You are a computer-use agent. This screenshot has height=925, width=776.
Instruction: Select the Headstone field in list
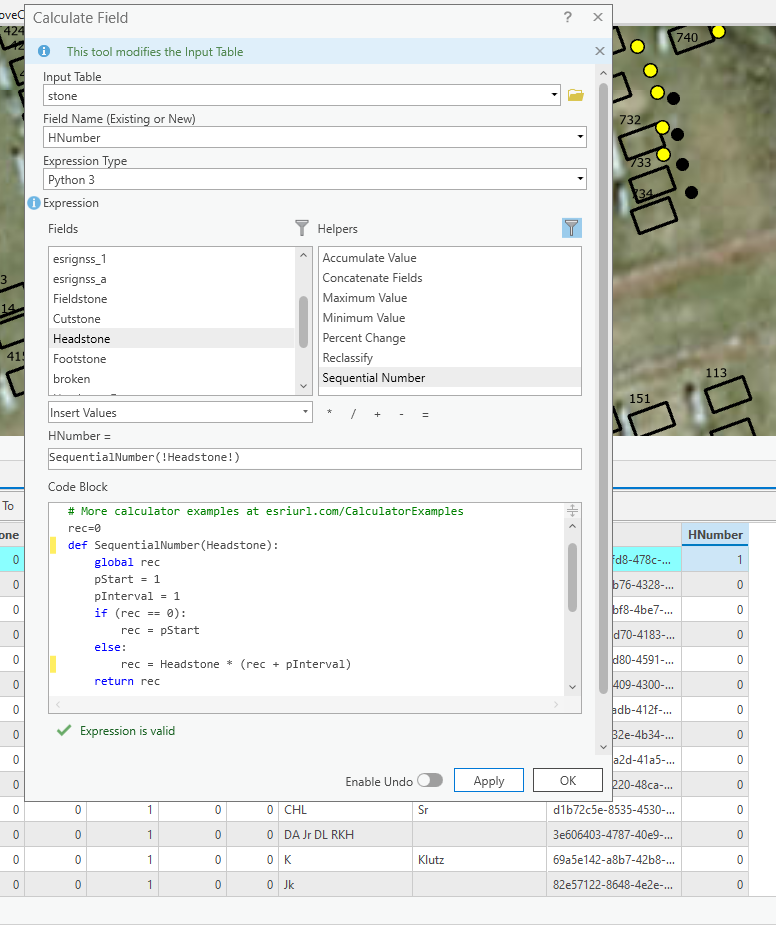point(82,339)
